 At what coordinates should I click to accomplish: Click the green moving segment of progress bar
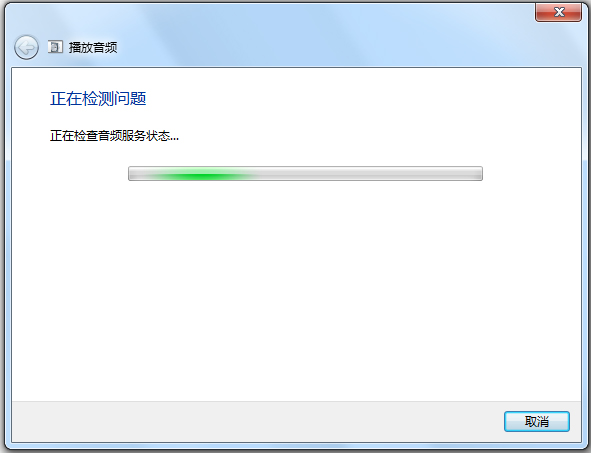200,174
